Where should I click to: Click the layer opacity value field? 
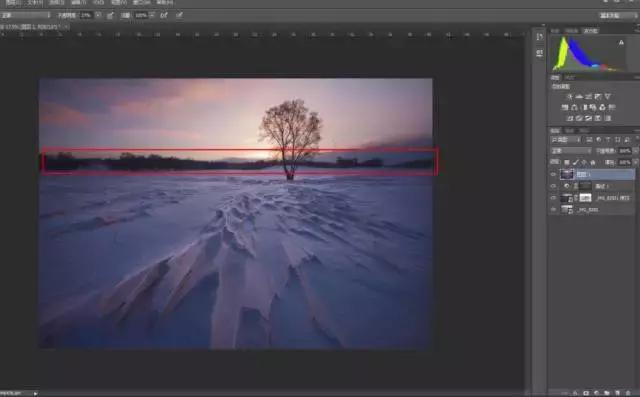[625, 151]
